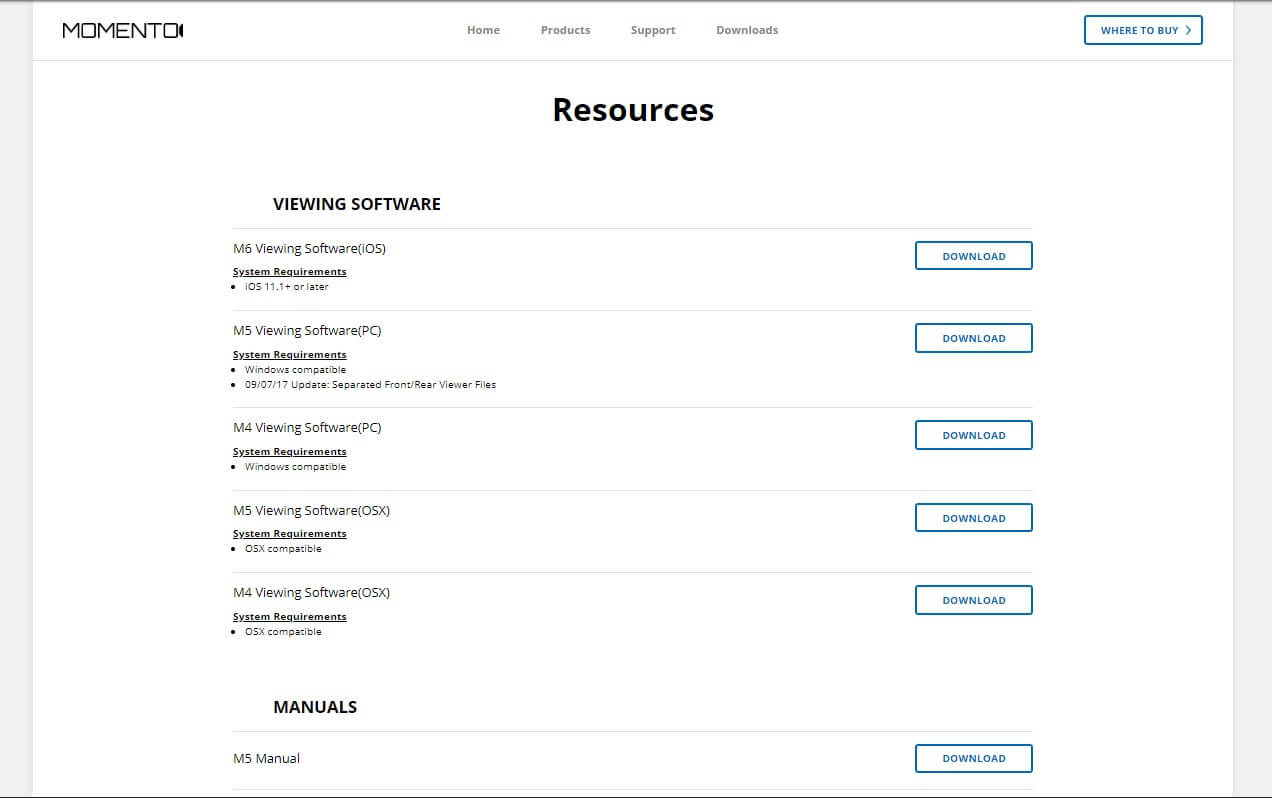Viewport: 1272px width, 798px height.
Task: Click the MOMENTO logo
Action: click(120, 30)
